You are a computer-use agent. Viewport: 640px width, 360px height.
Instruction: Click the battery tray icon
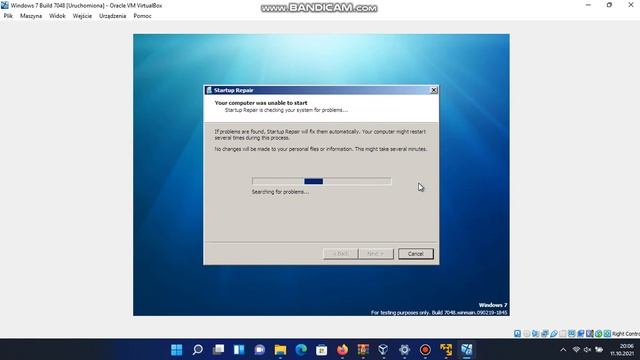(x=599, y=350)
